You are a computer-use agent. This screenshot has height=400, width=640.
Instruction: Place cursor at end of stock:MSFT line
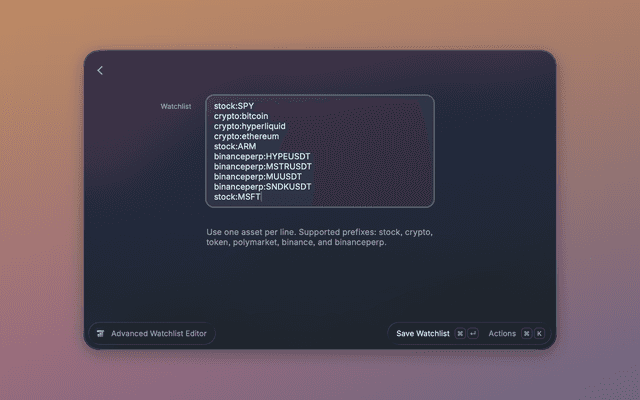[261, 197]
